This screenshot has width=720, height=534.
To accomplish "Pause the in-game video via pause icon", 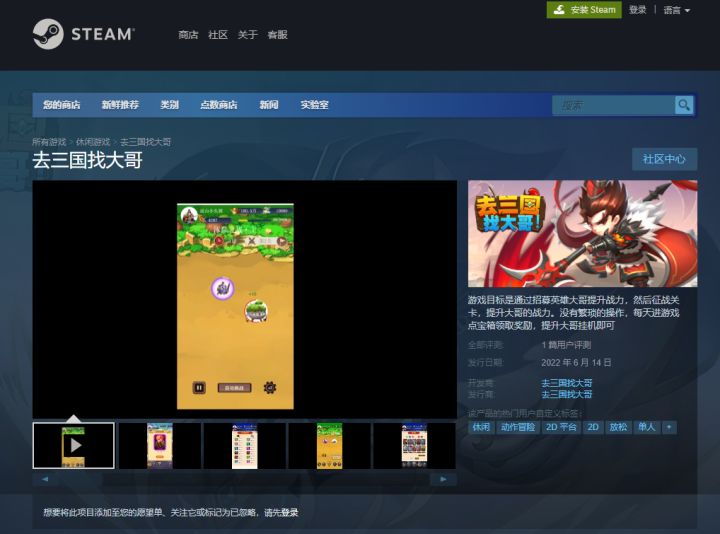I will tap(199, 388).
